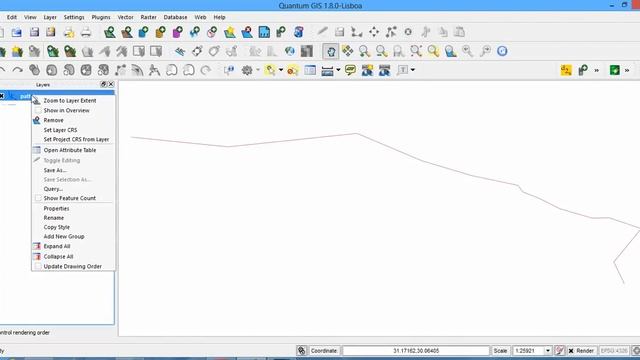Expand hidden items after green plugin icon

pyautogui.click(x=627, y=70)
